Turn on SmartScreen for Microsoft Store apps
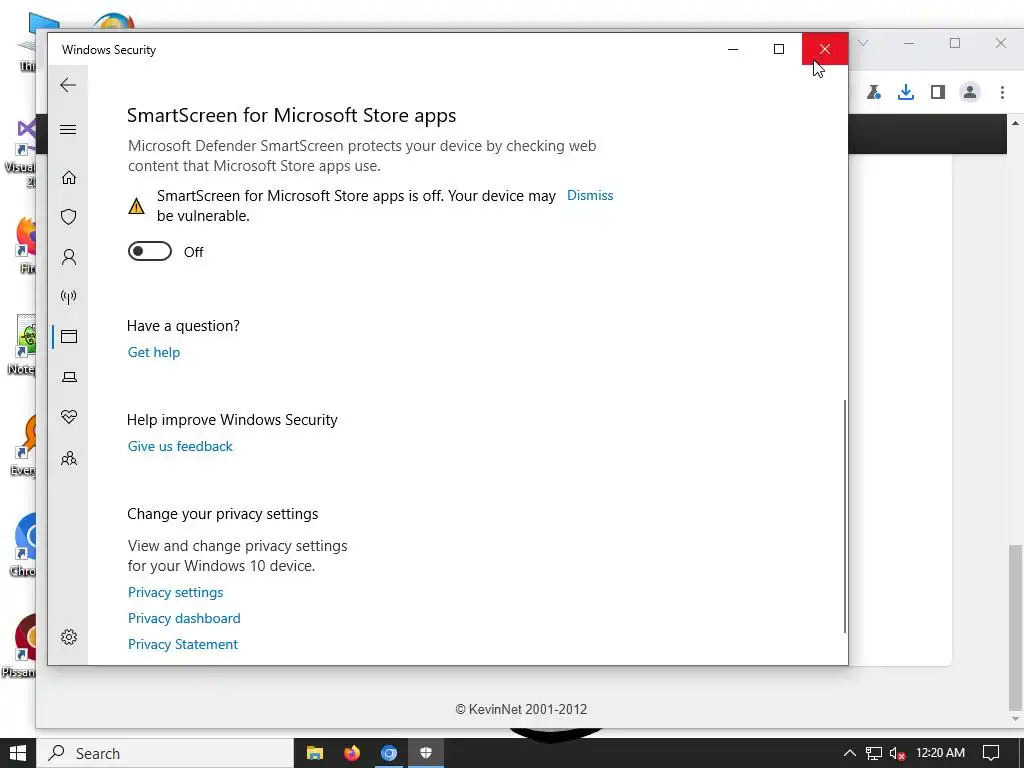This screenshot has width=1024, height=768. [x=150, y=251]
